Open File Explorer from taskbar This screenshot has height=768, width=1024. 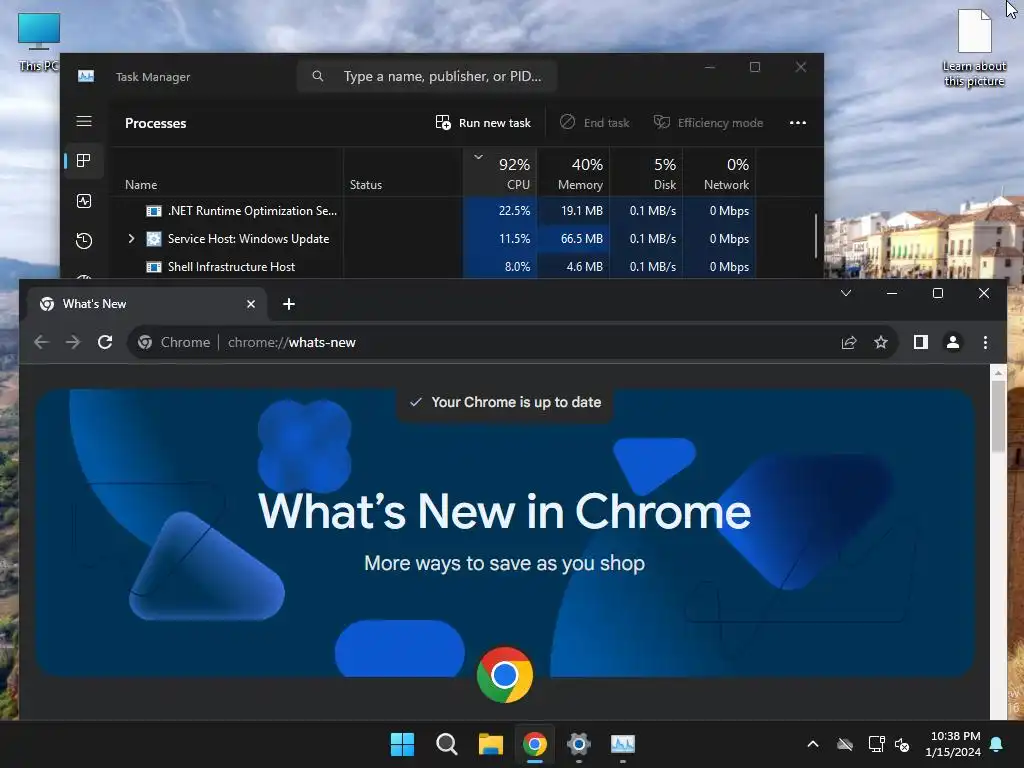[x=490, y=744]
